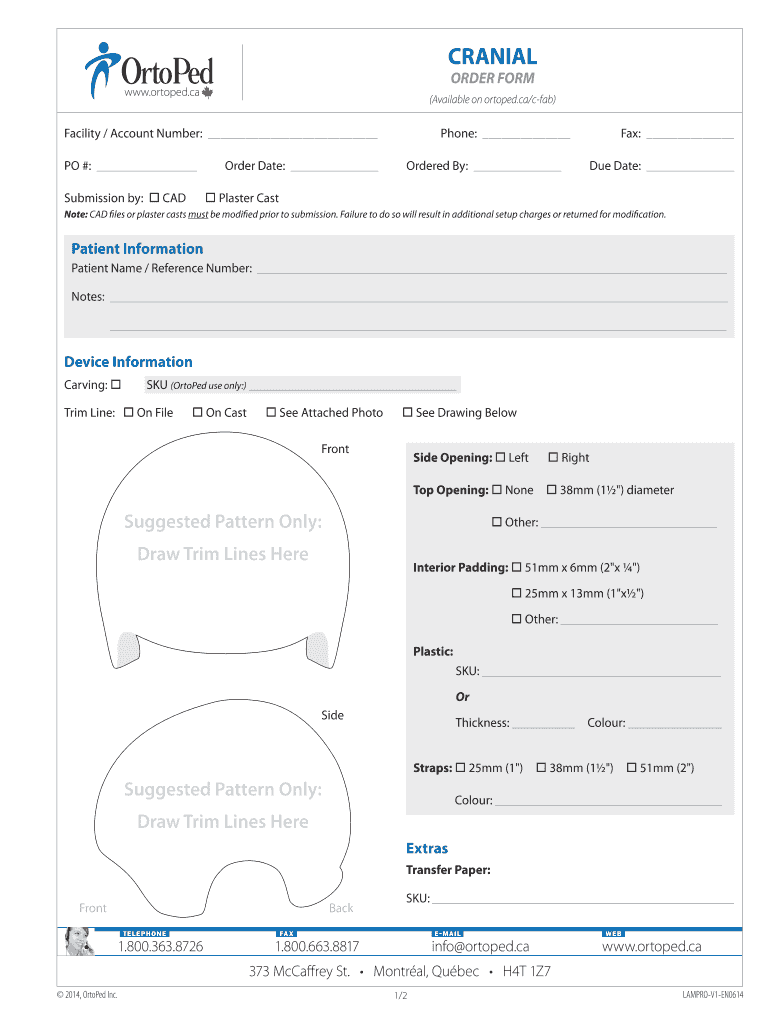Check the CAD submission checkbox
This screenshot has width=770, height=1024.
tap(154, 198)
